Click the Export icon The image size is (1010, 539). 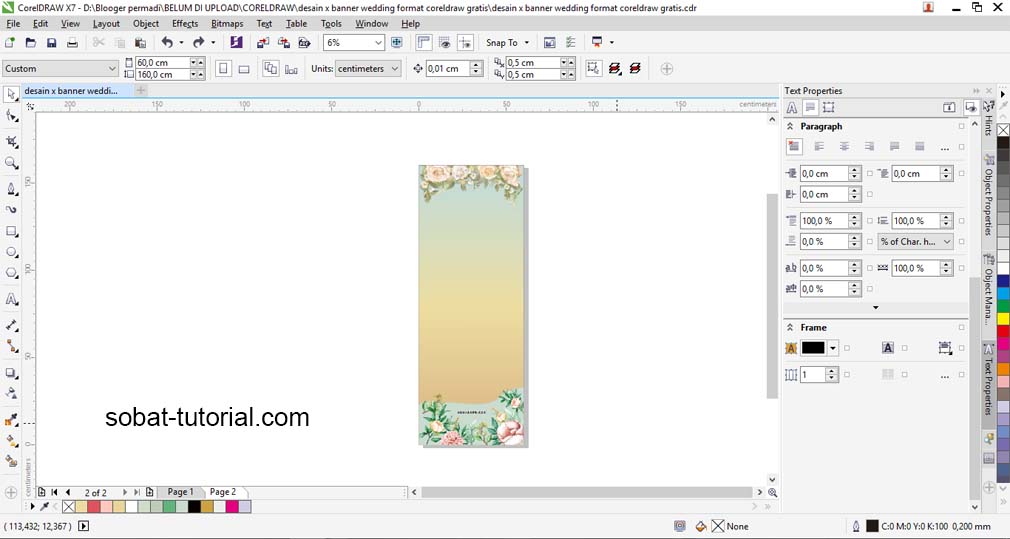pos(283,43)
